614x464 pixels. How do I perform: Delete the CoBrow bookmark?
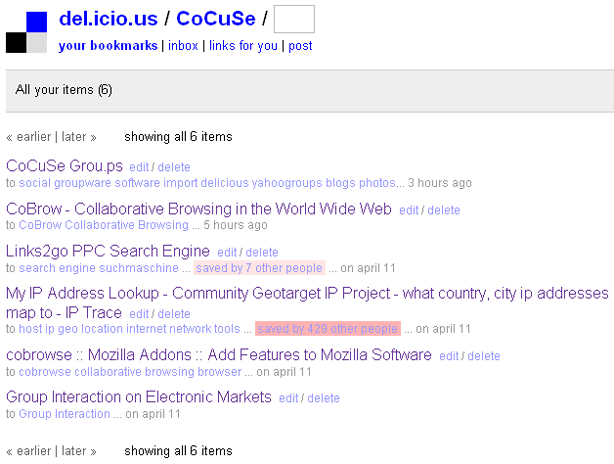[x=444, y=210]
